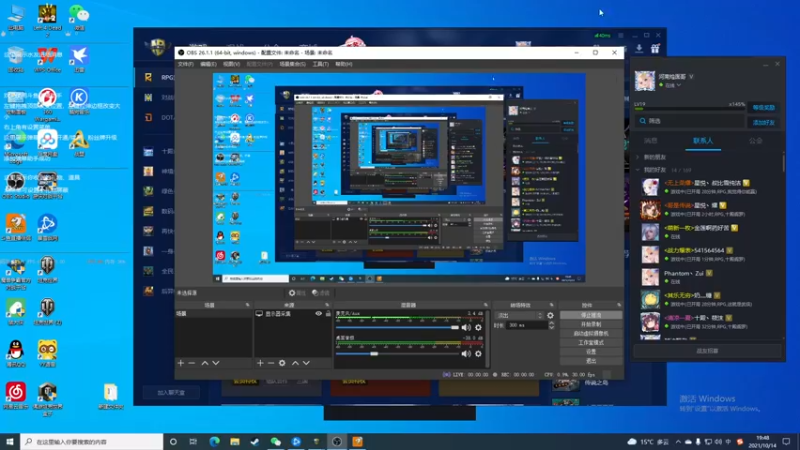800x450 pixels.
Task: Pop out the audio mixer dock
Action: click(485, 305)
